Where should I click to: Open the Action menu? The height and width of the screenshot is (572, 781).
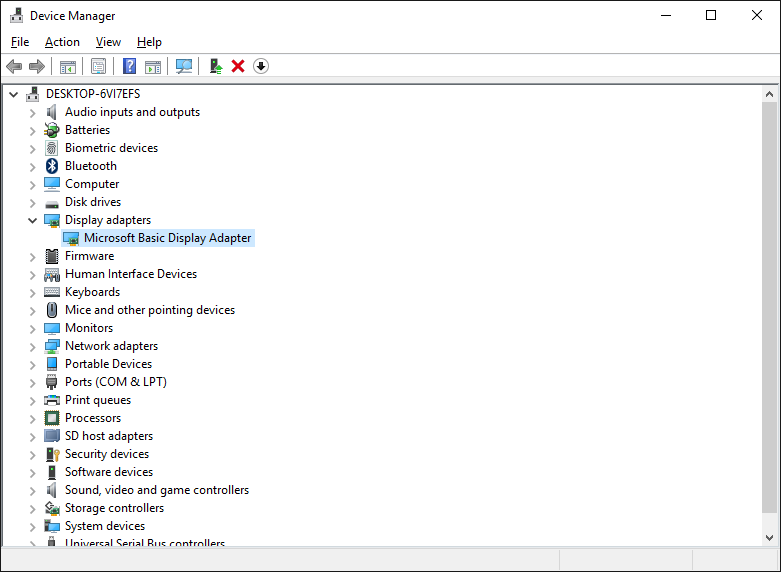tap(62, 42)
